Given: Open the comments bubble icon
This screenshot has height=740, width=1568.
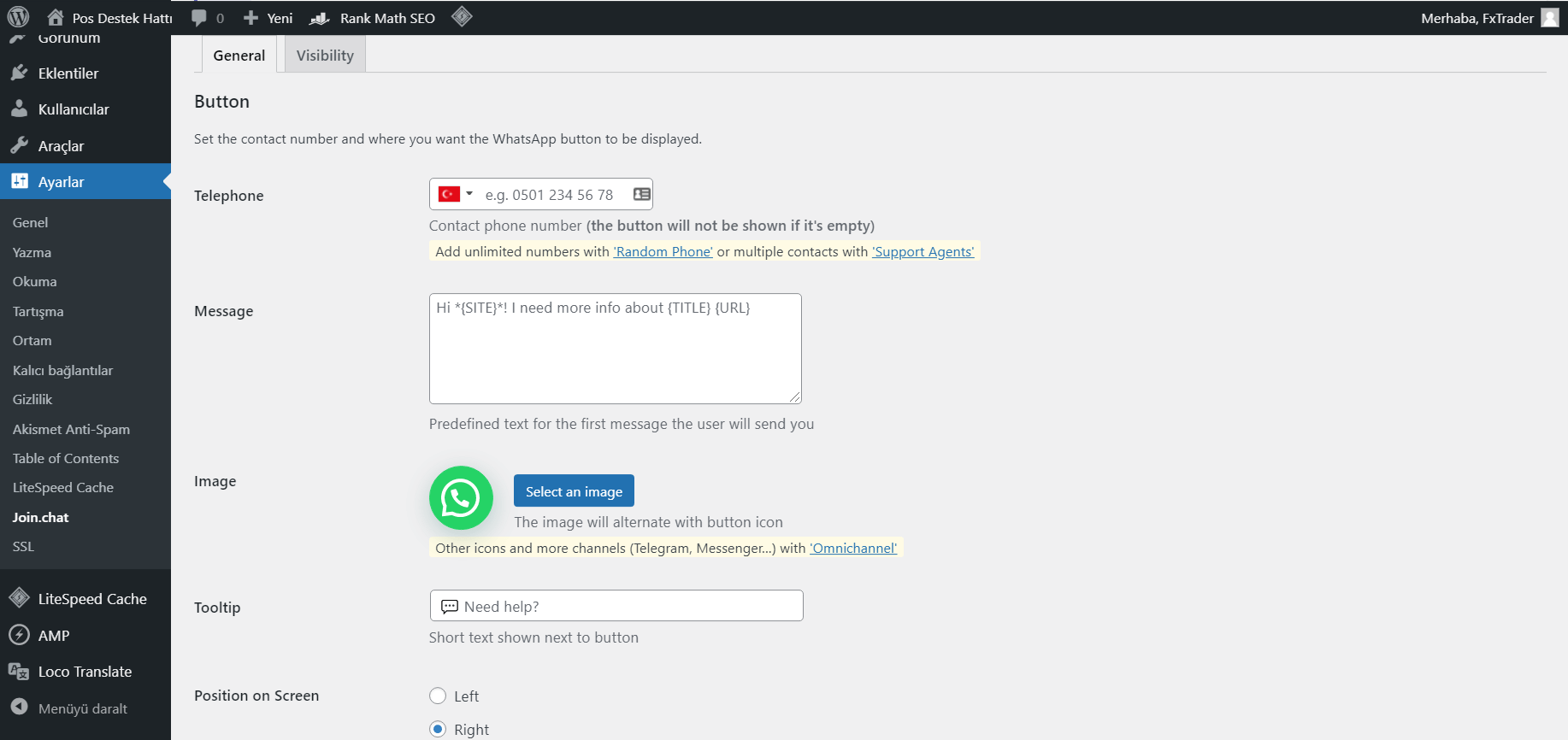Looking at the screenshot, I should pyautogui.click(x=199, y=18).
